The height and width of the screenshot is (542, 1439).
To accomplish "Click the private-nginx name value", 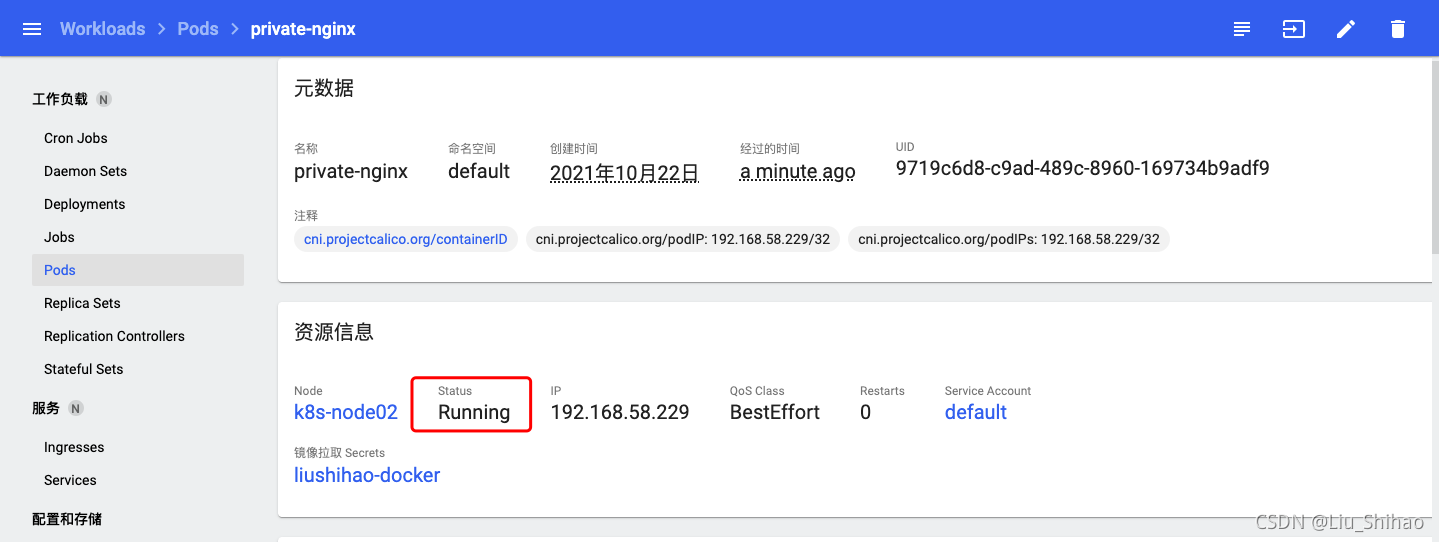I will tap(351, 171).
